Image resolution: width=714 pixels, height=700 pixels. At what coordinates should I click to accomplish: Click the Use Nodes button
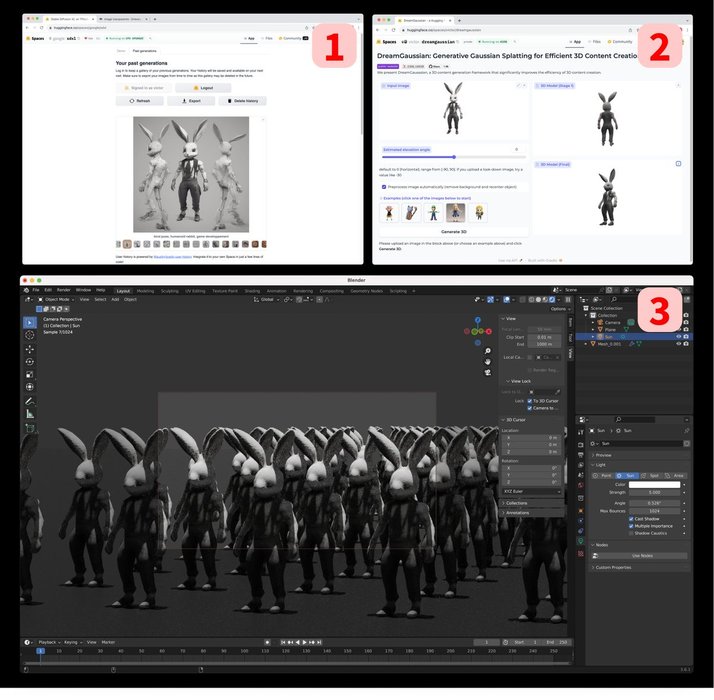pos(642,556)
